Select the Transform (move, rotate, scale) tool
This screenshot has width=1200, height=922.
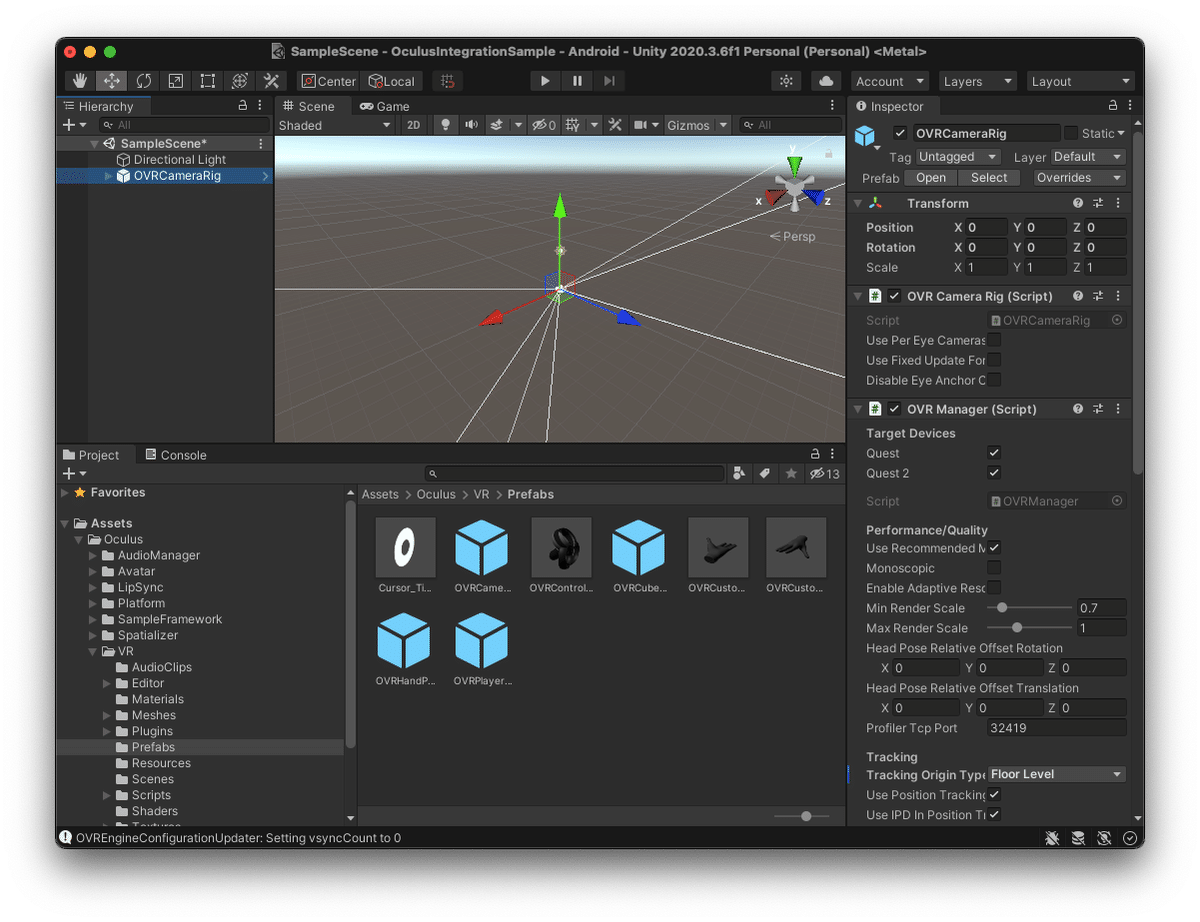click(240, 81)
